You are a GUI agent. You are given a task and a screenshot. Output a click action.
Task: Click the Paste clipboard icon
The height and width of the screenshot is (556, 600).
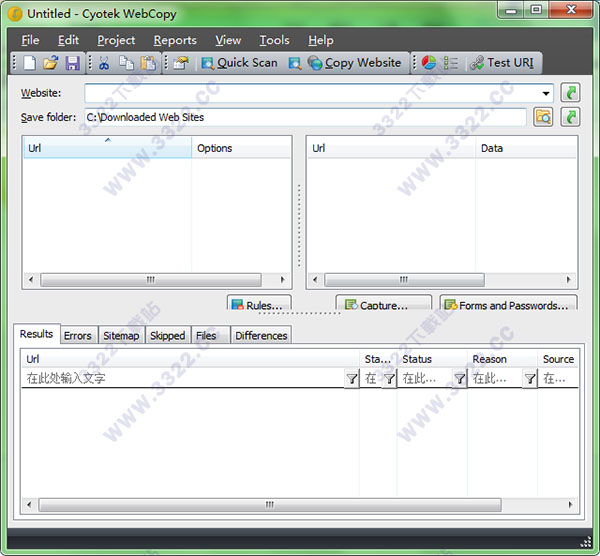[x=148, y=63]
